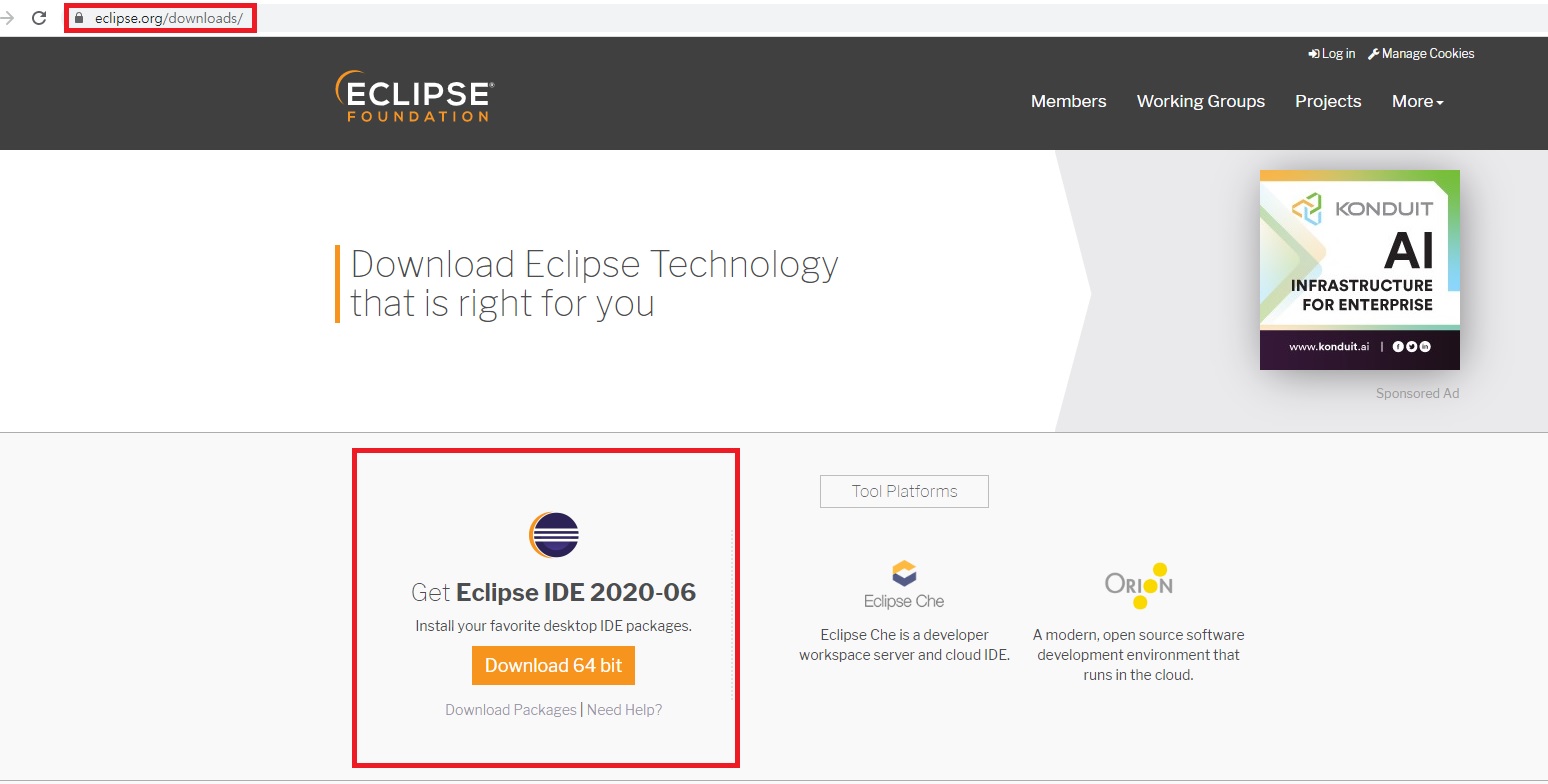
Task: Open Manage Cookies
Action: 1421,54
